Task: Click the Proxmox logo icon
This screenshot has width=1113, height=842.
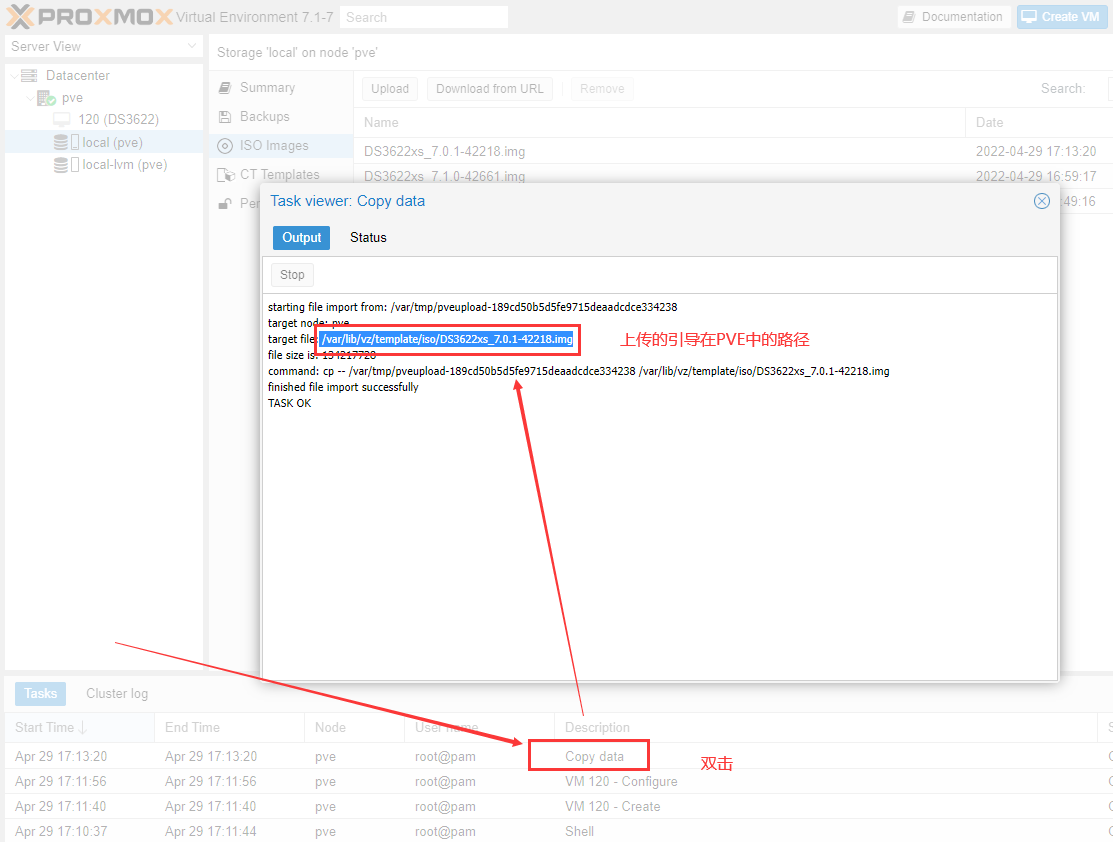Action: [x=19, y=16]
